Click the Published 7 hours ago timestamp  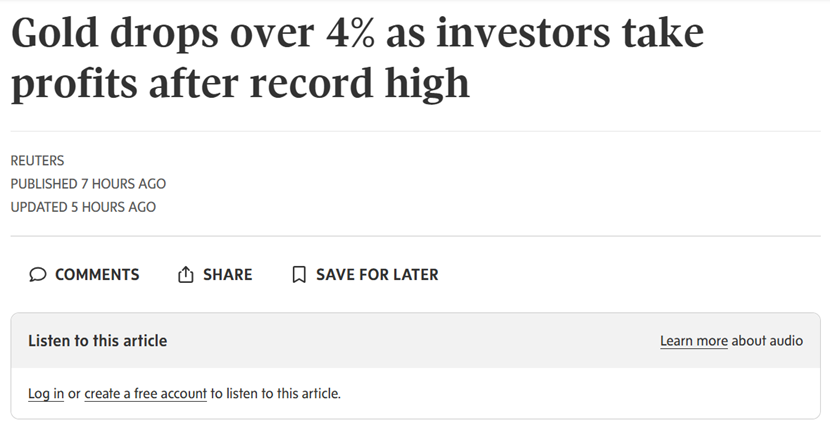88,184
